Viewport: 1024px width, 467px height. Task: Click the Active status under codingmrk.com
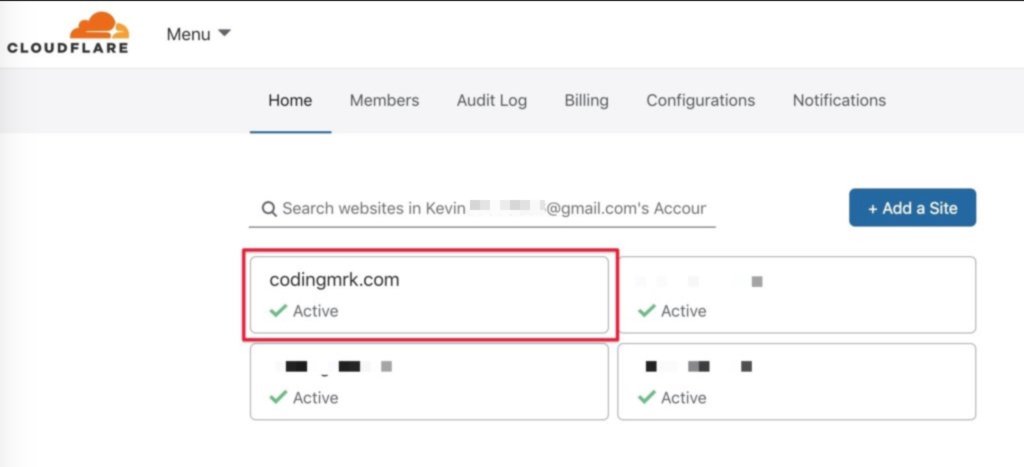(x=304, y=311)
